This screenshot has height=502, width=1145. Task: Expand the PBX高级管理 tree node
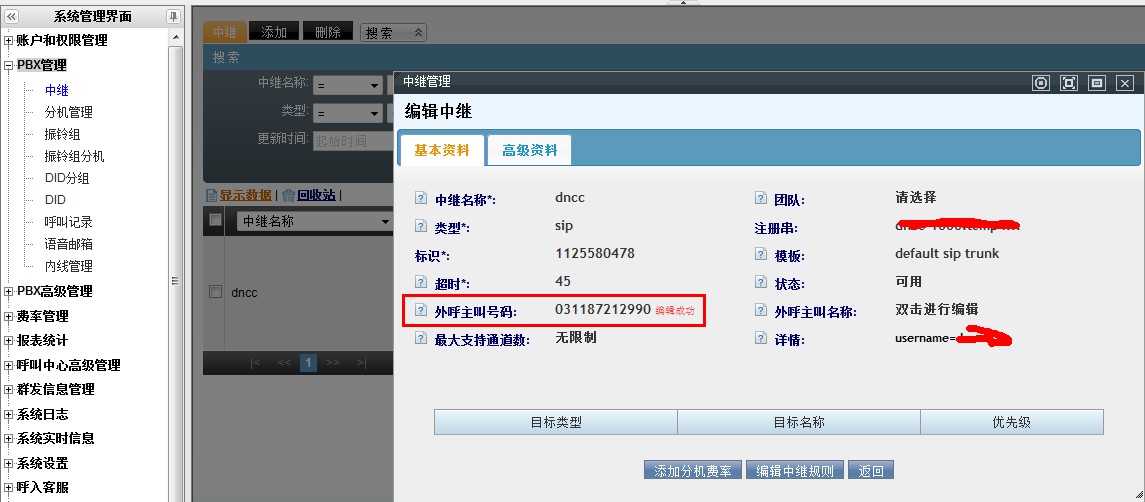coord(9,292)
